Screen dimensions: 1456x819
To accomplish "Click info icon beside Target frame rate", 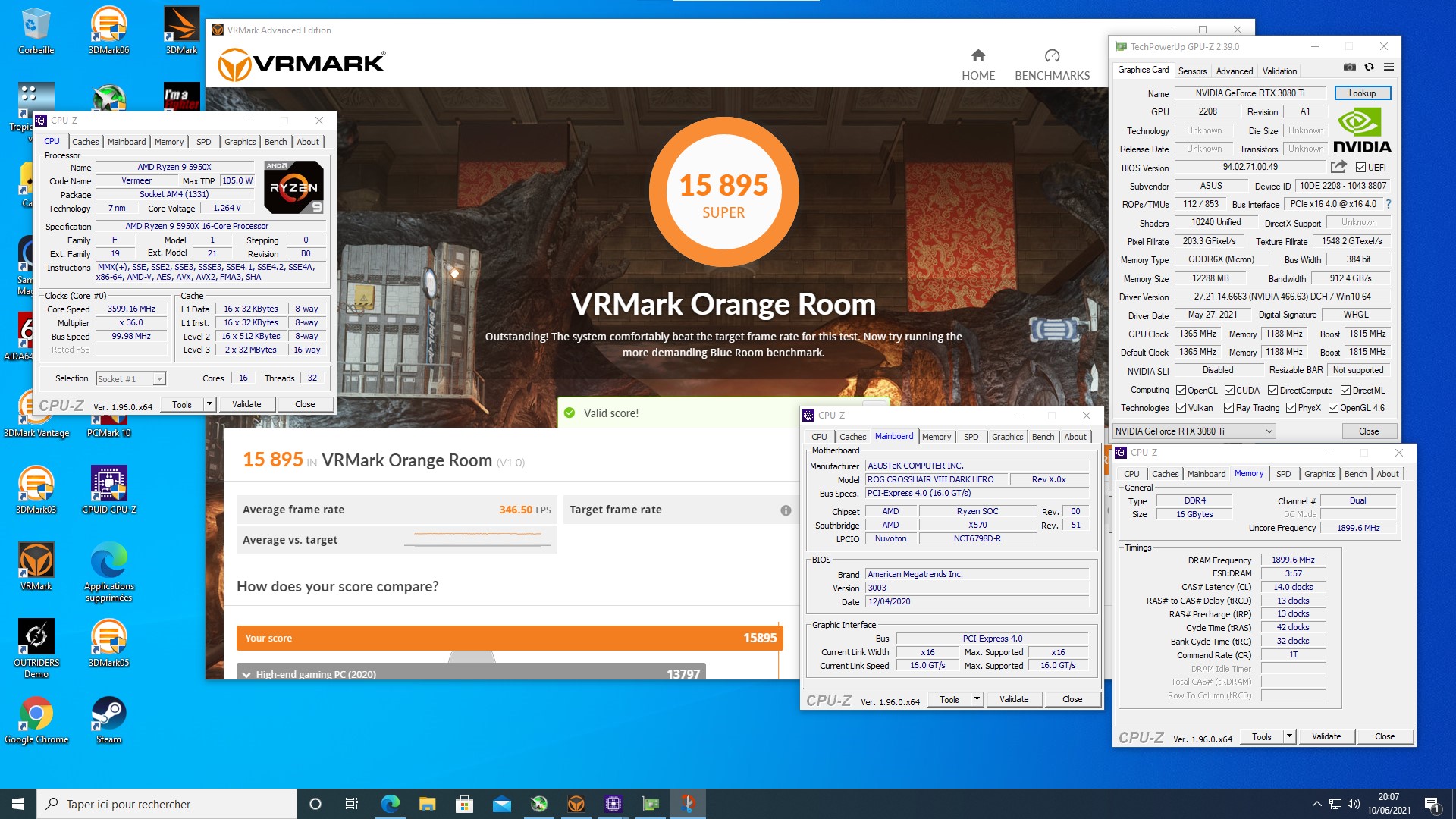I will pyautogui.click(x=786, y=510).
